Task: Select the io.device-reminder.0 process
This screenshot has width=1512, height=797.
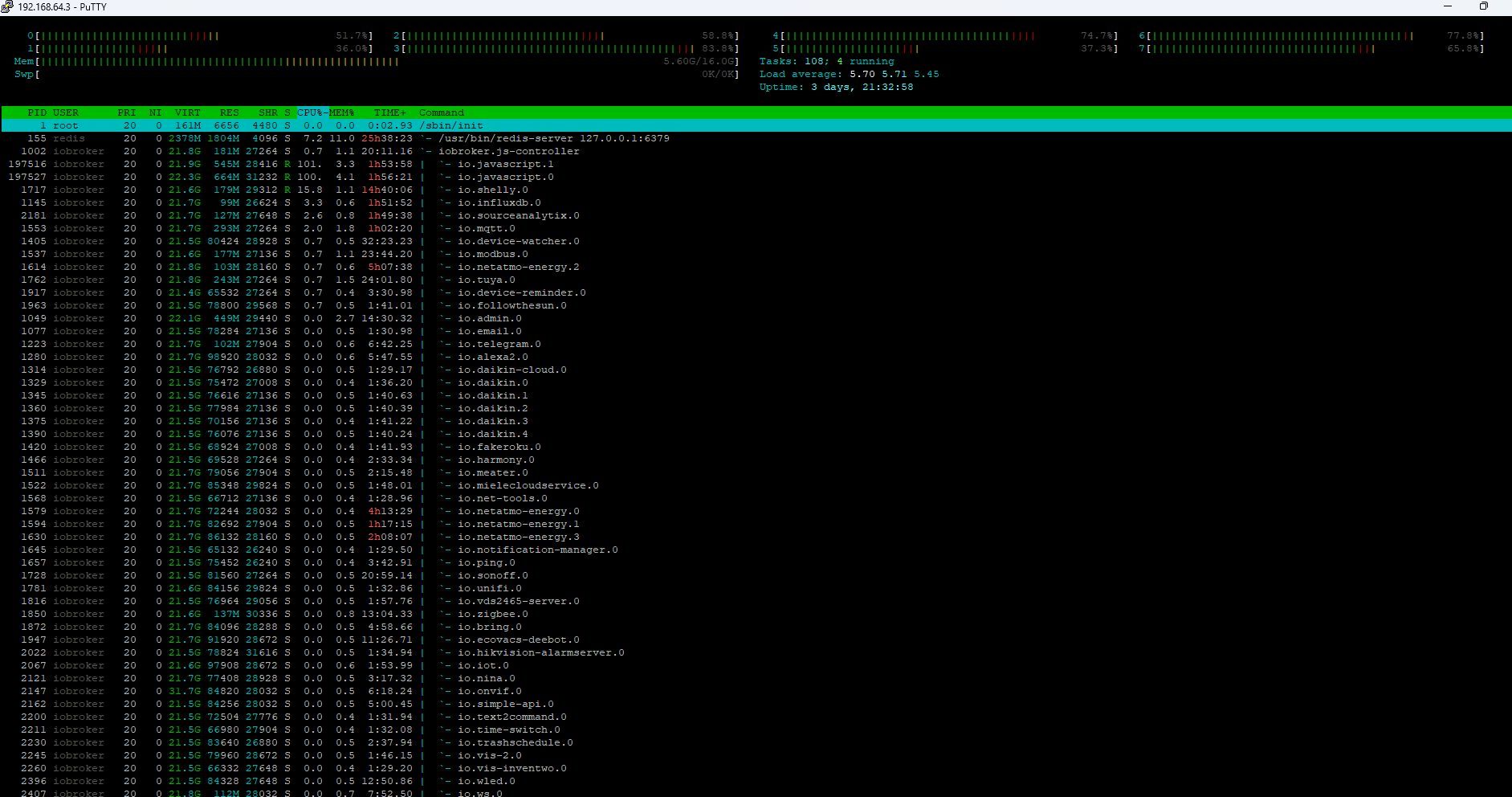Action: point(756,292)
